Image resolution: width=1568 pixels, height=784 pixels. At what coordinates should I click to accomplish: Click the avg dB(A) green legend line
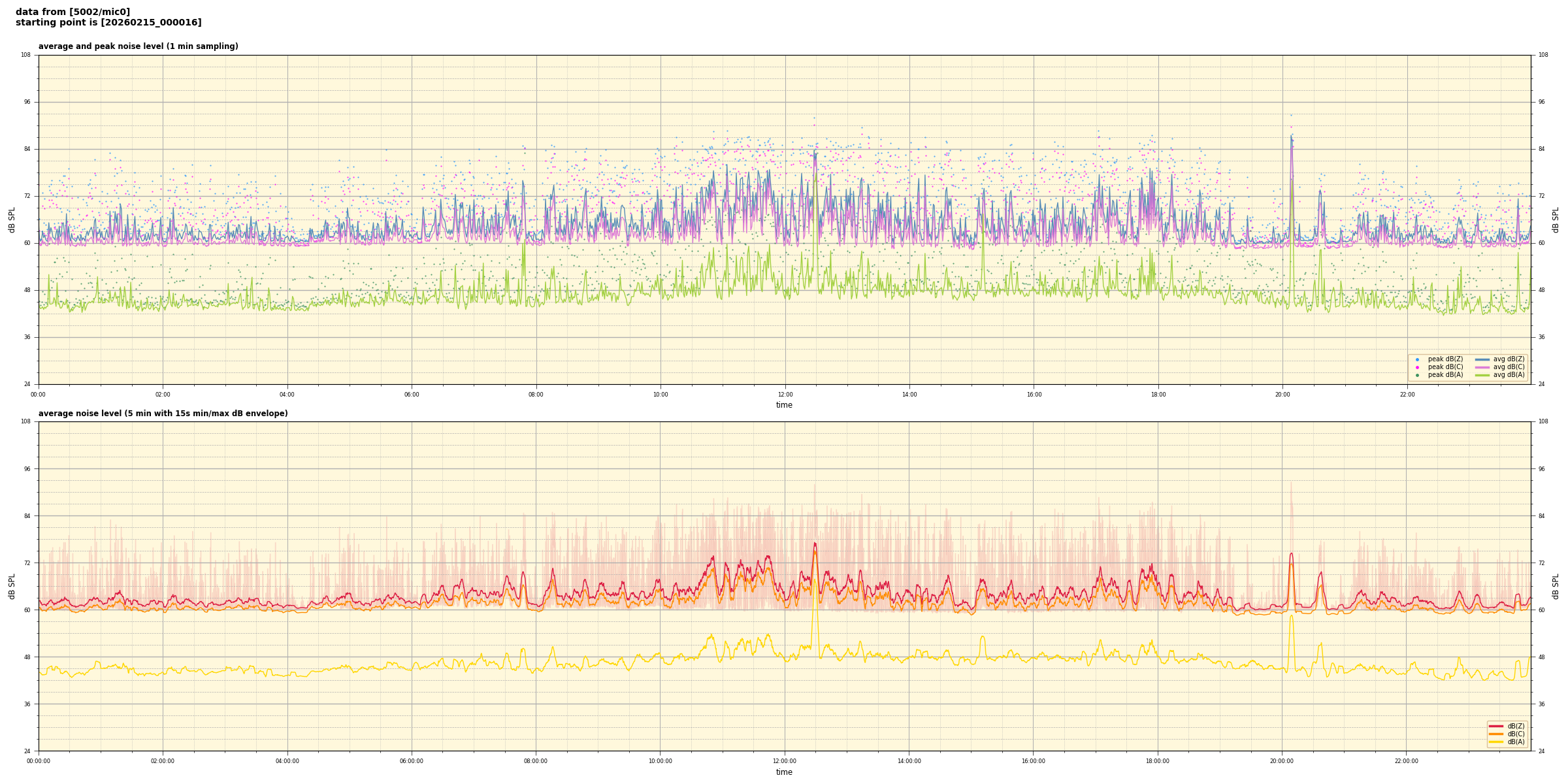click(1482, 375)
